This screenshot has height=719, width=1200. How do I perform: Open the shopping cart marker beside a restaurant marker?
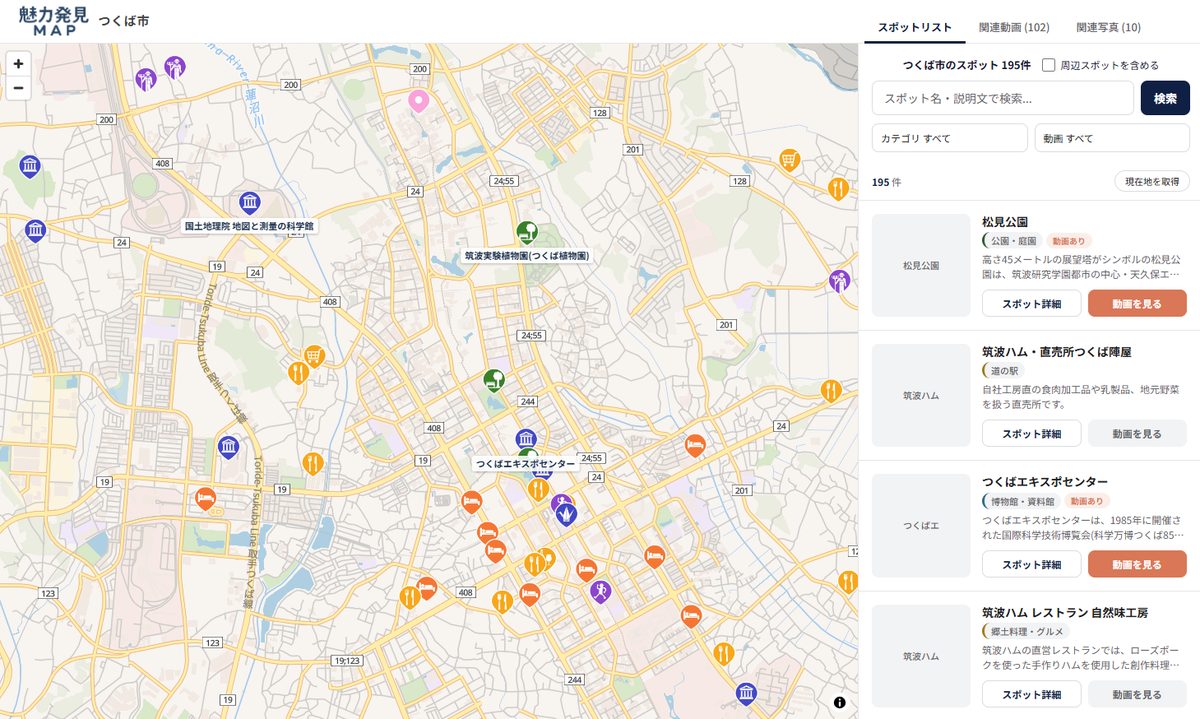point(314,356)
